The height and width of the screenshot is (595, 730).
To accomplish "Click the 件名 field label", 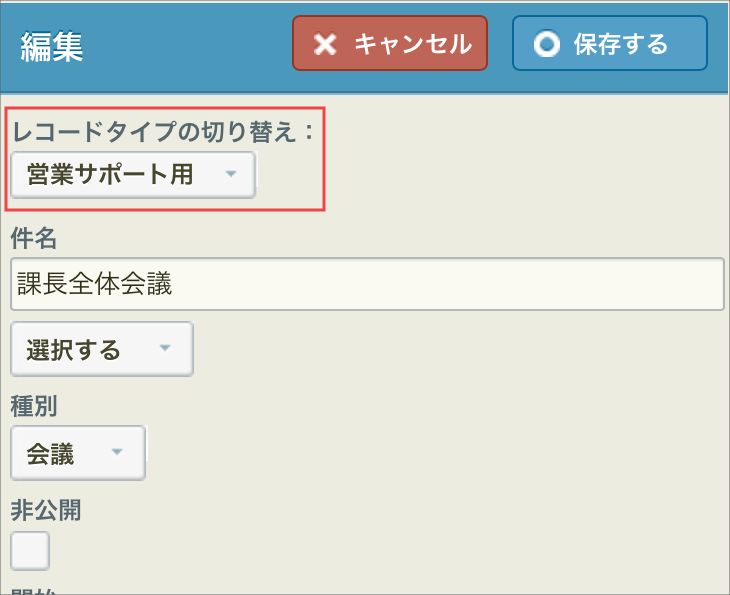I will (33, 238).
